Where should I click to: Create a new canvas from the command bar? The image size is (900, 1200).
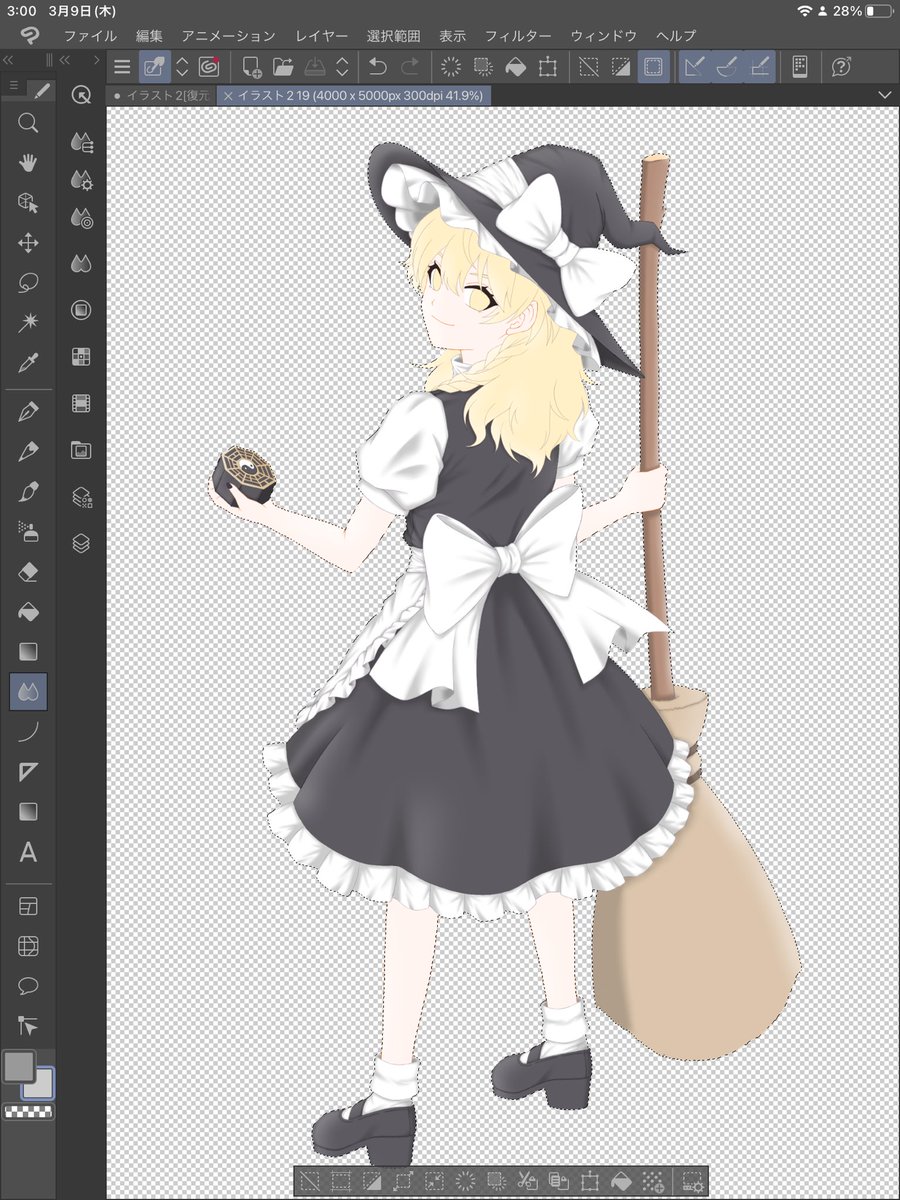pos(252,67)
